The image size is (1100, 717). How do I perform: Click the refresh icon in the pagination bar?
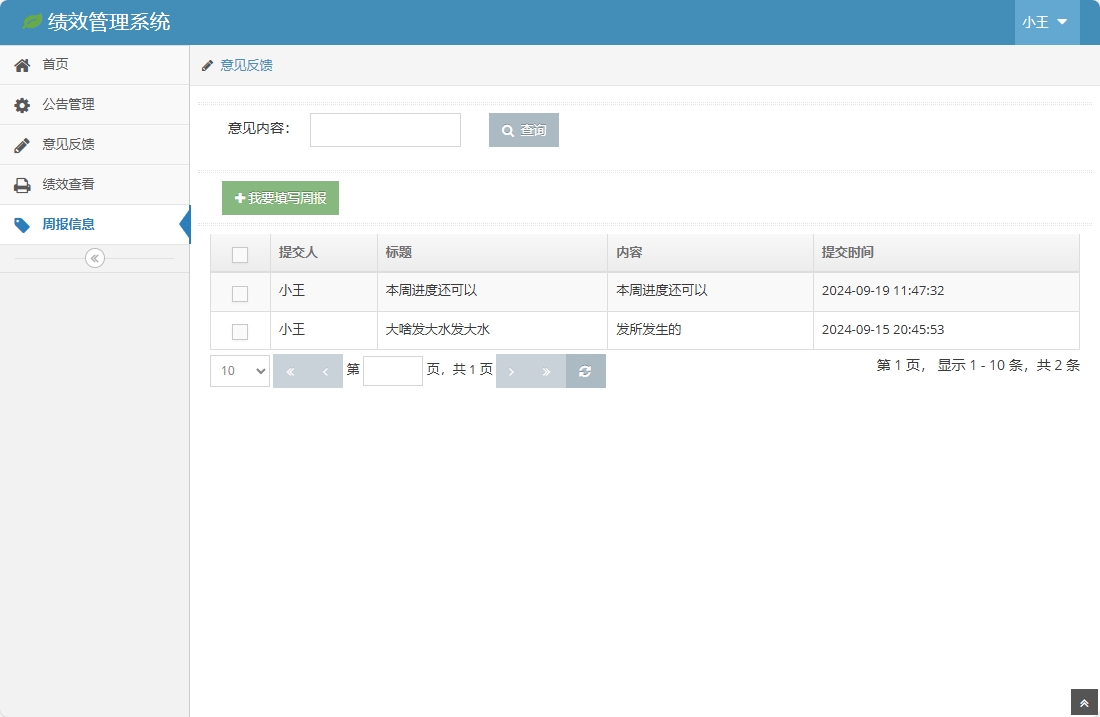pos(585,370)
